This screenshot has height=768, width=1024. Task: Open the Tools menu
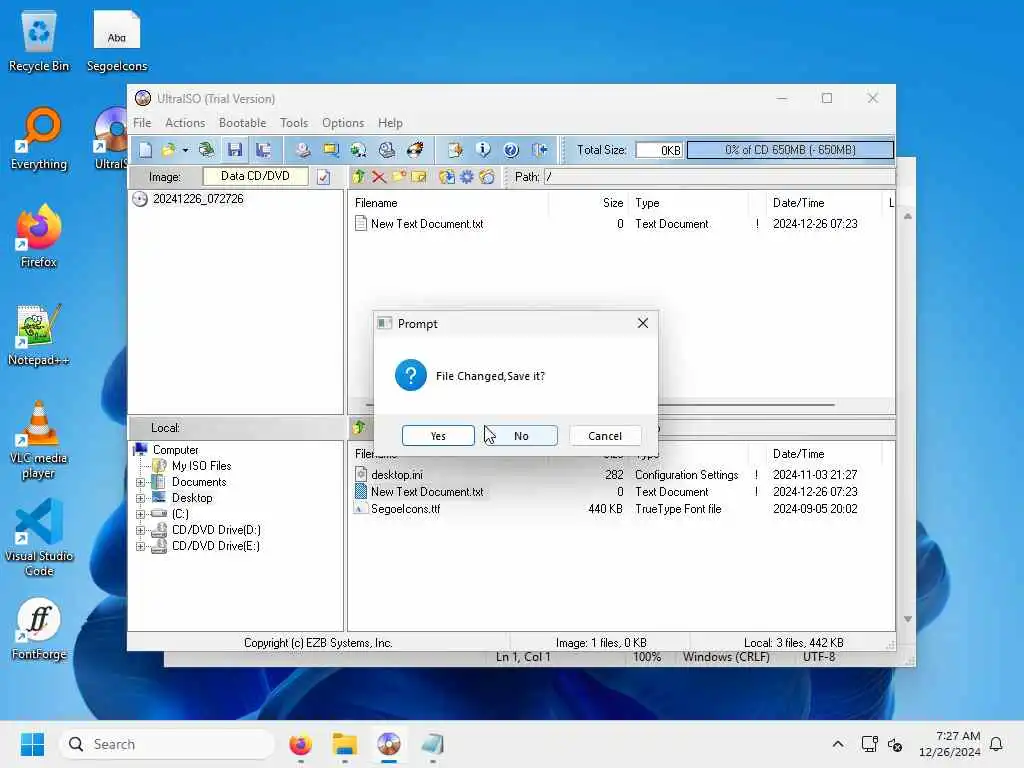(x=294, y=123)
